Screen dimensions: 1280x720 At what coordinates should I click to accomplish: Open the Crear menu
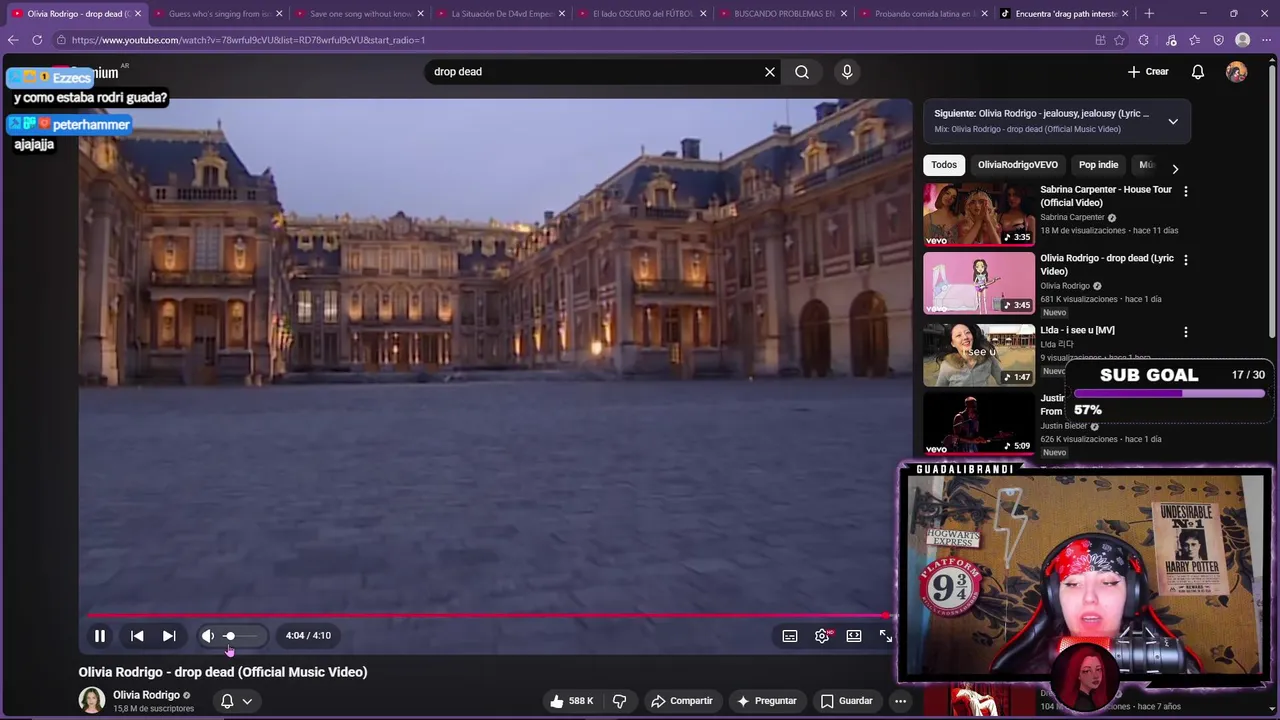(x=1148, y=72)
